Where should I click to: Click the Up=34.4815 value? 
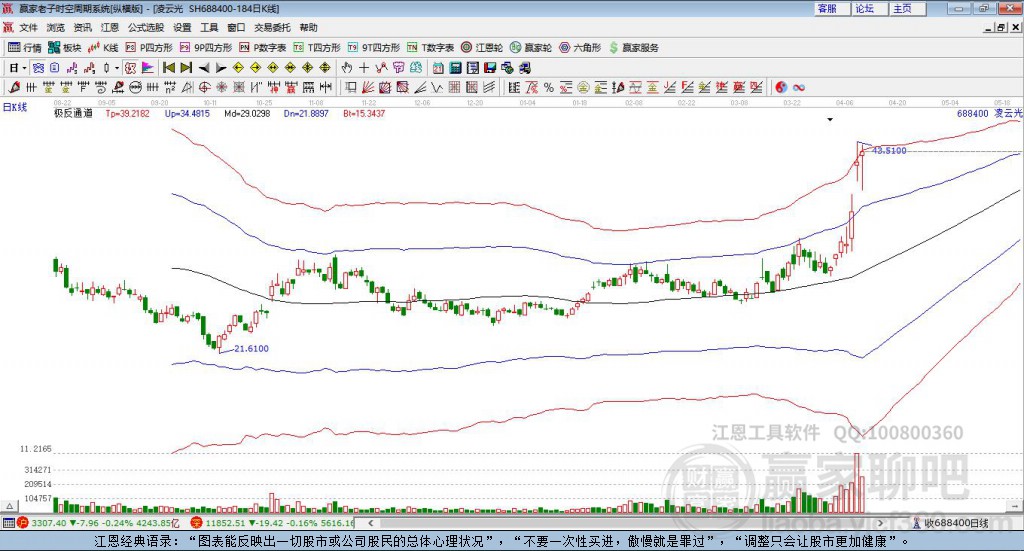[x=187, y=114]
